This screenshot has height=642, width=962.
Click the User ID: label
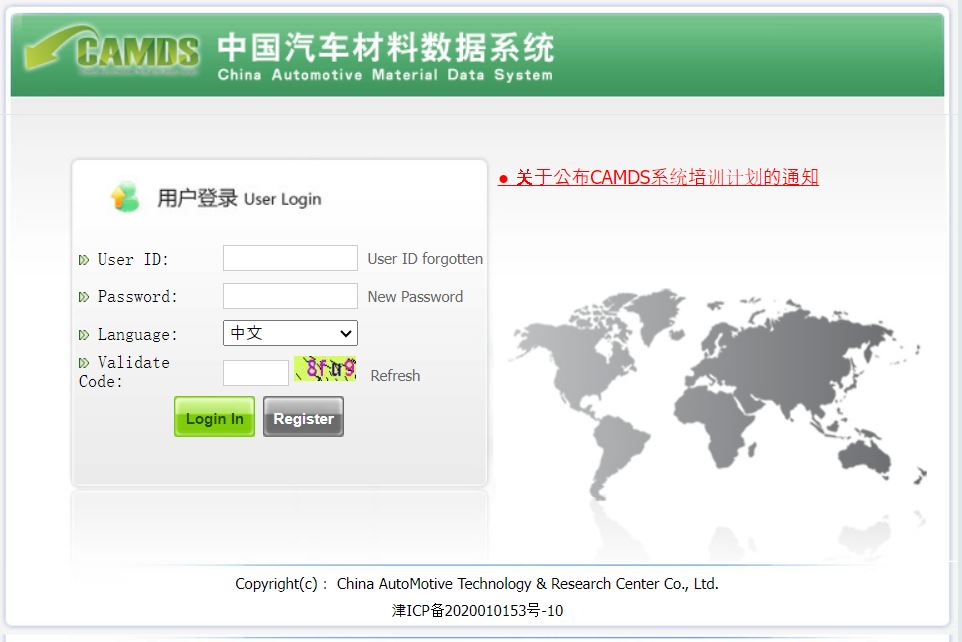pyautogui.click(x=133, y=259)
